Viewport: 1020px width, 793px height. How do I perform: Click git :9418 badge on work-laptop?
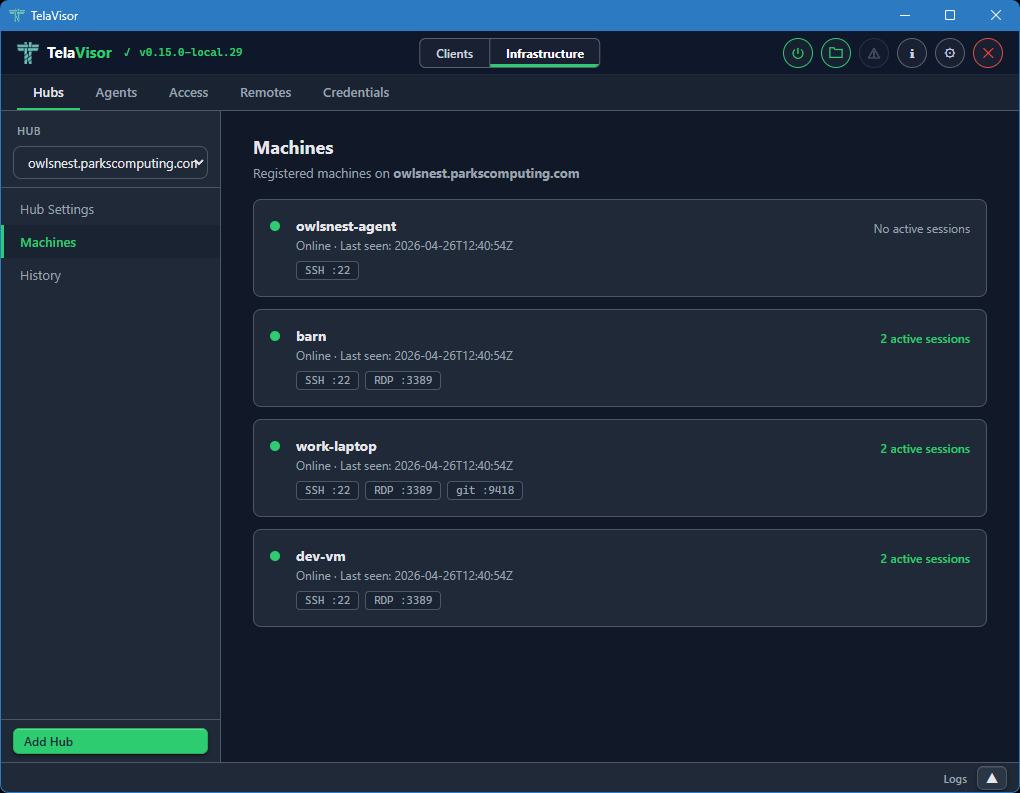tap(485, 490)
